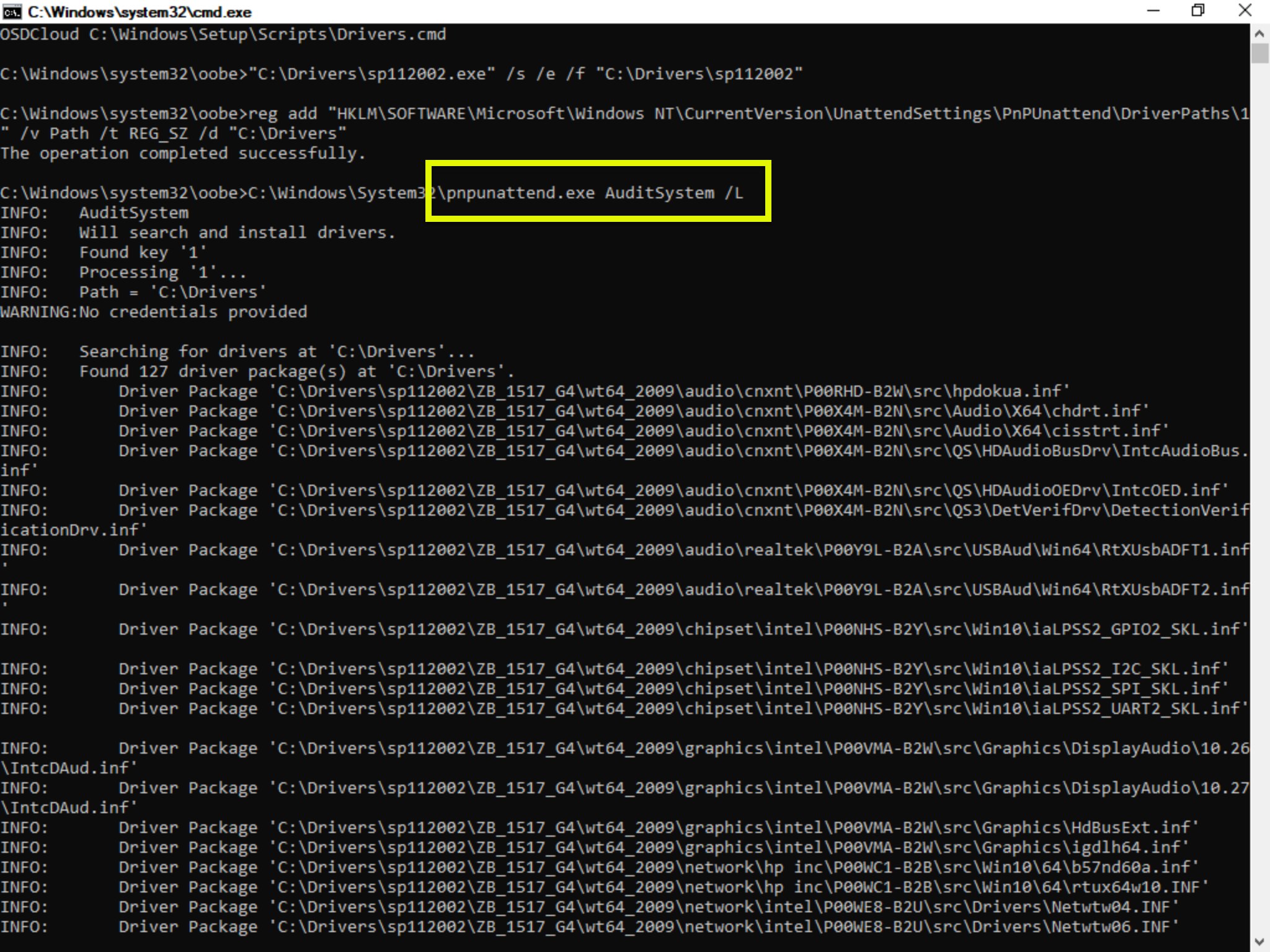Click the sp112002.exe /s /e /f command line
Viewport: 1270px width, 952px height.
(401, 74)
